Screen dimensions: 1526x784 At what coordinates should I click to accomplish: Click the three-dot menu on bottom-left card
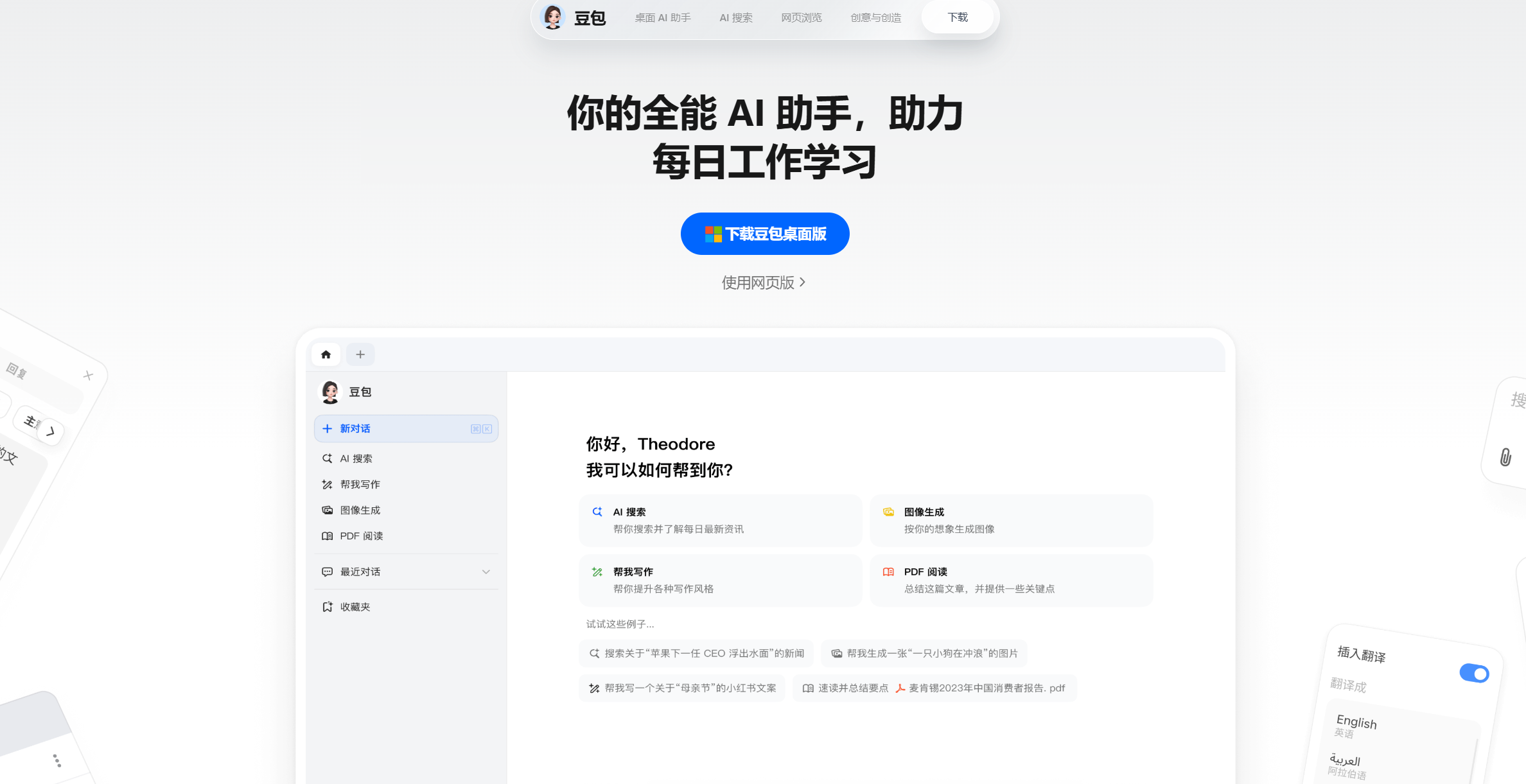[x=57, y=761]
